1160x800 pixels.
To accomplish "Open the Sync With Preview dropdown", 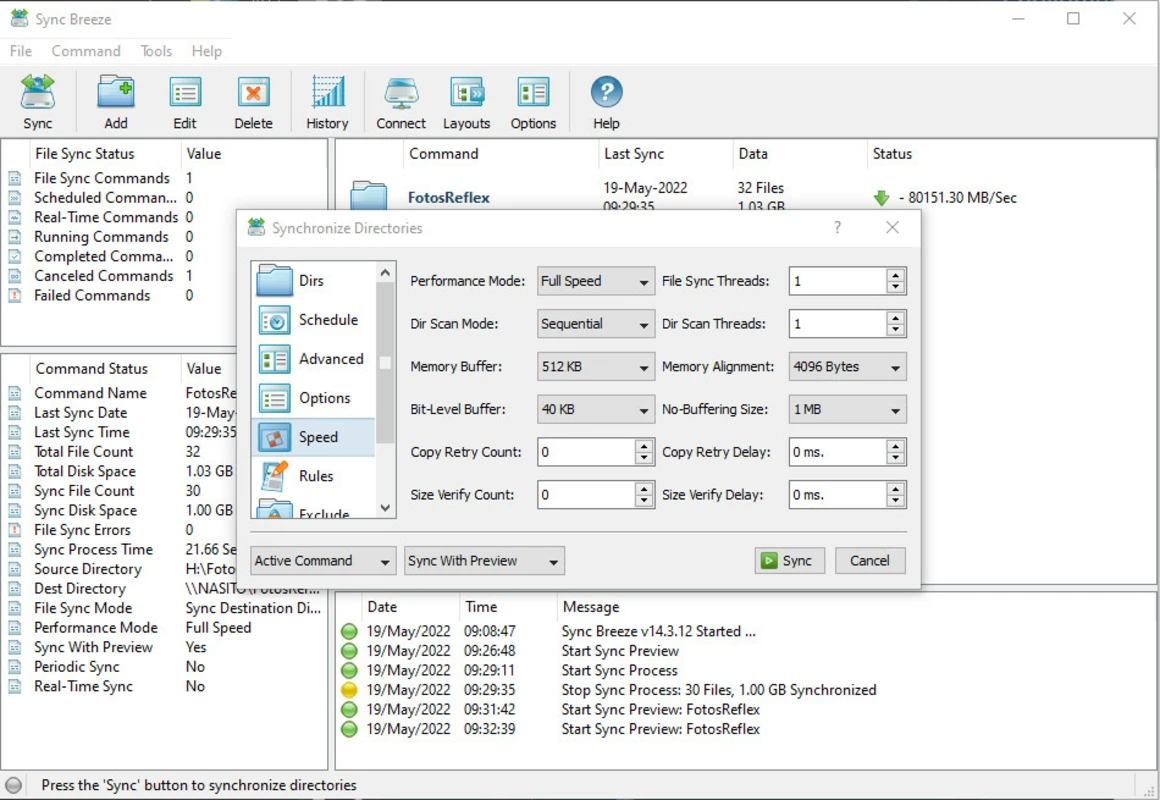I will point(485,561).
